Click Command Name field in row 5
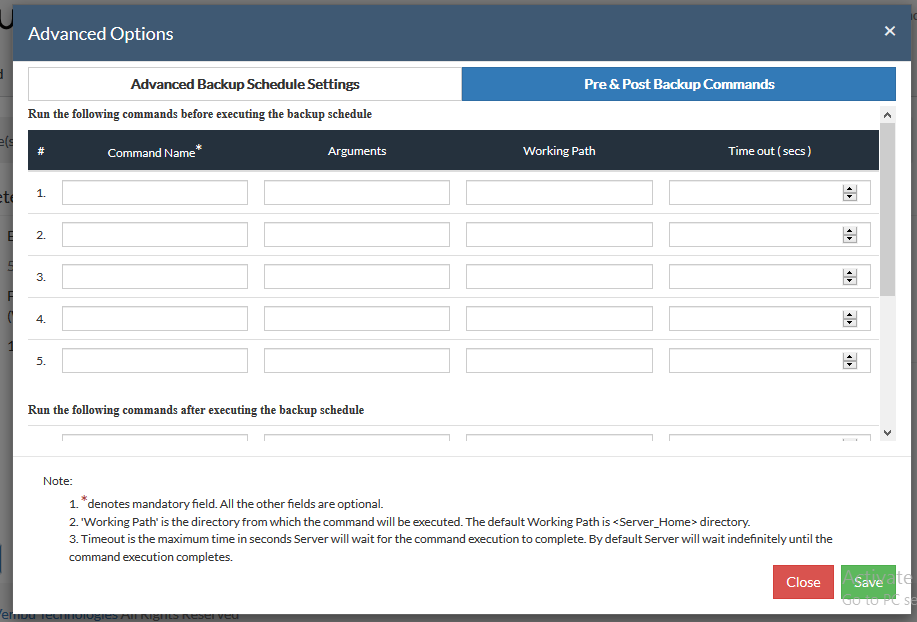The height and width of the screenshot is (622, 917). pyautogui.click(x=155, y=361)
